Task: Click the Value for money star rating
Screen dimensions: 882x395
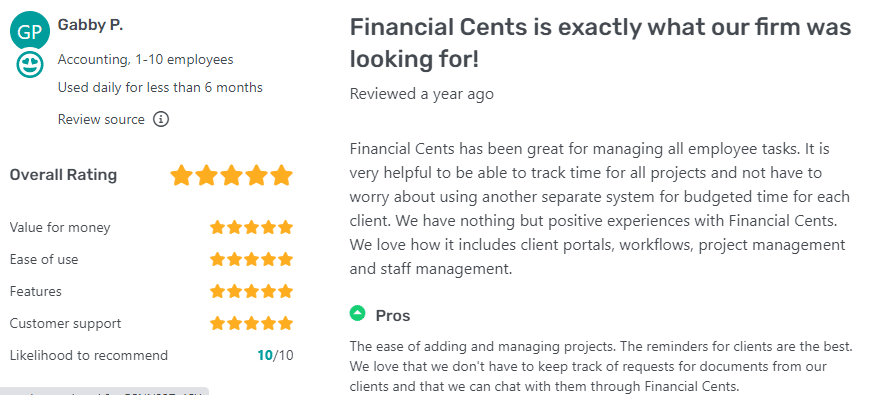Action: pos(251,227)
